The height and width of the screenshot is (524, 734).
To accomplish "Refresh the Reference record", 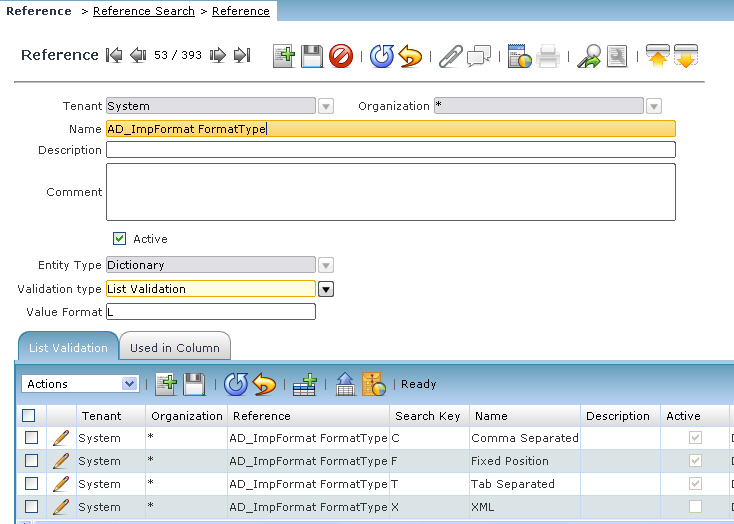I will [x=382, y=56].
